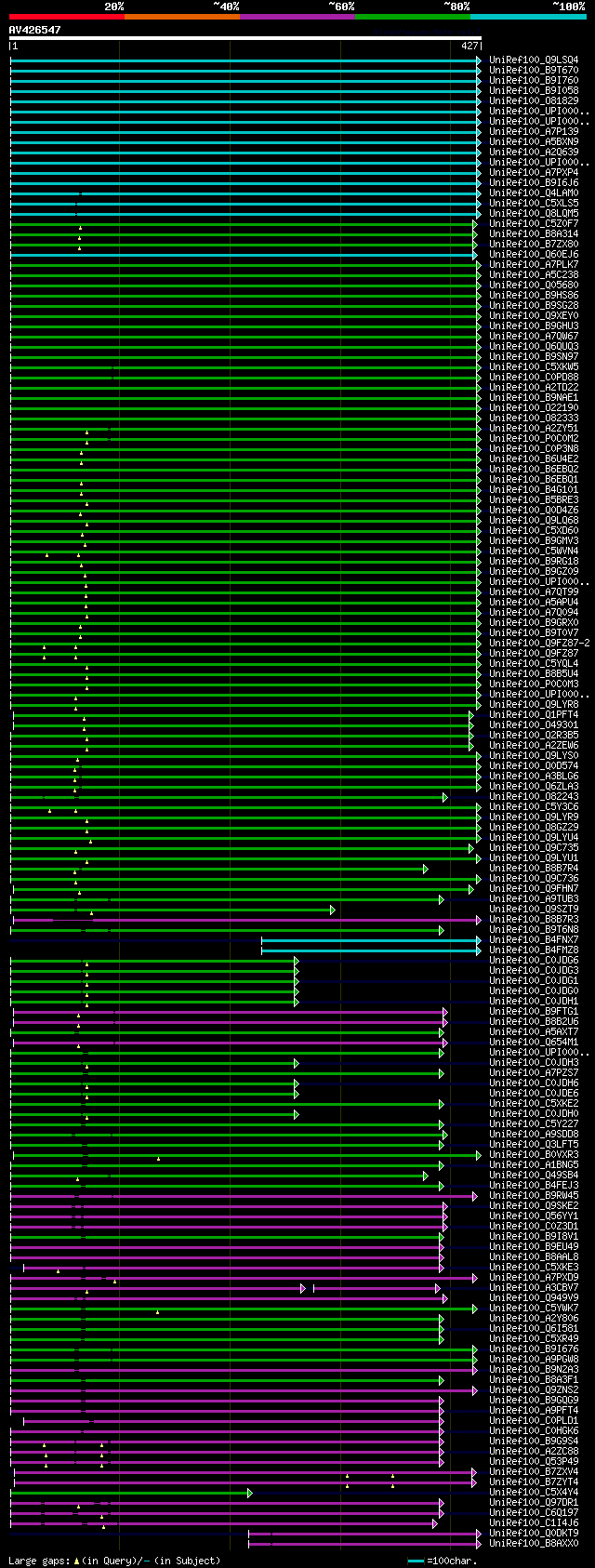This screenshot has height=1568, width=595.
Task: Select the UniRef100_B4FMZ8 label
Action: pyautogui.click(x=534, y=950)
